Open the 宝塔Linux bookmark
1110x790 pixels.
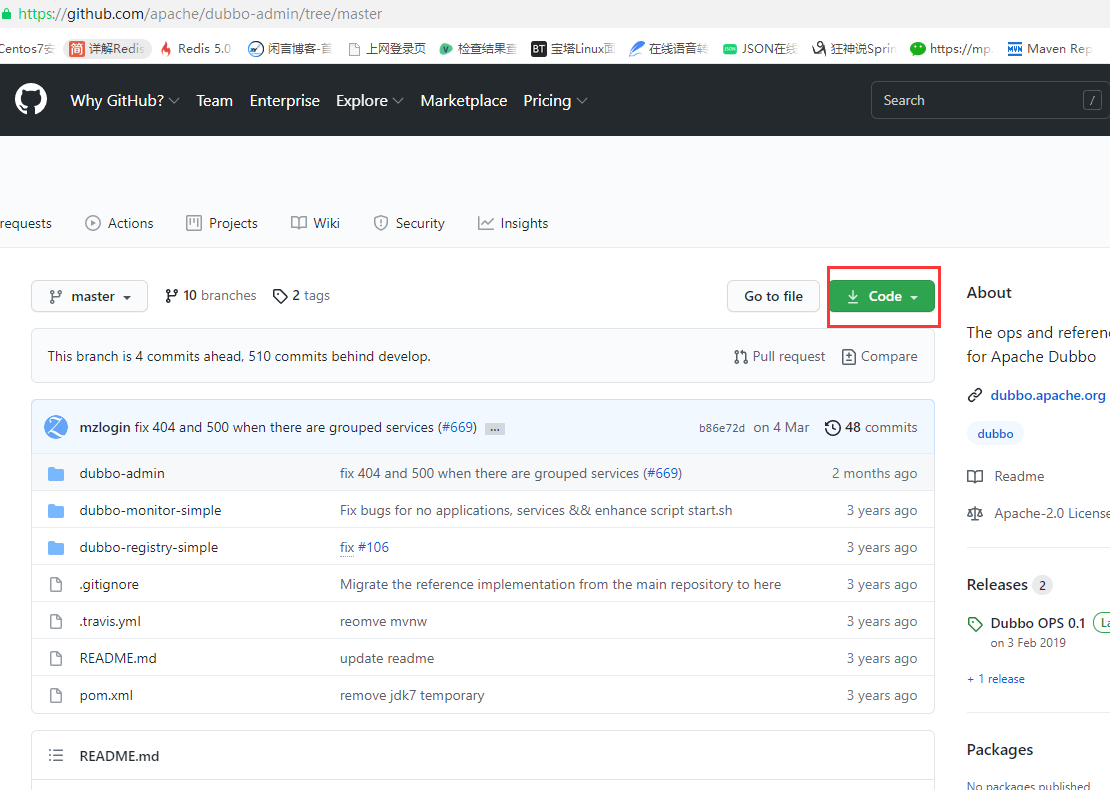[573, 48]
